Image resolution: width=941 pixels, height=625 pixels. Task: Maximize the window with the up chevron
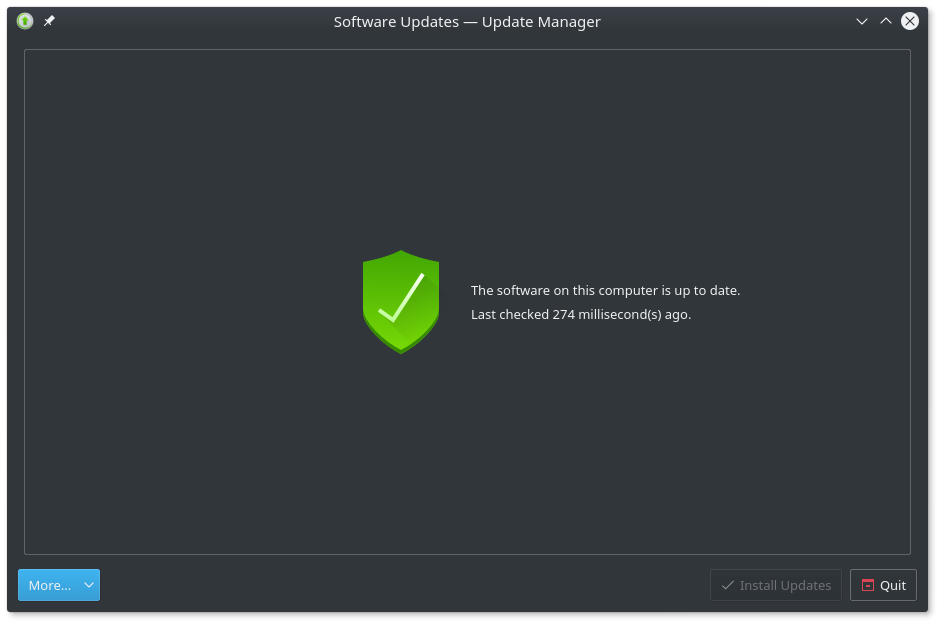(886, 21)
